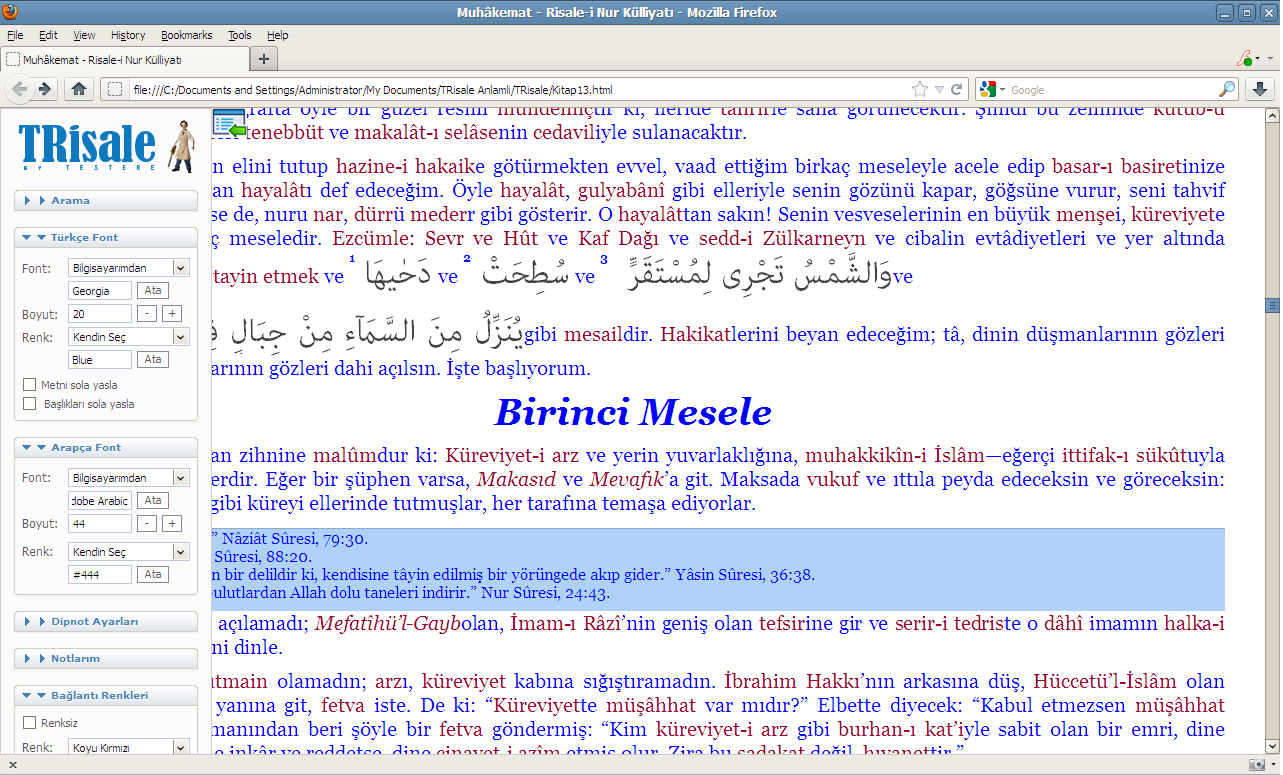The width and height of the screenshot is (1283, 775).
Task: Click the Firefox icon in the title bar
Action: 12,12
